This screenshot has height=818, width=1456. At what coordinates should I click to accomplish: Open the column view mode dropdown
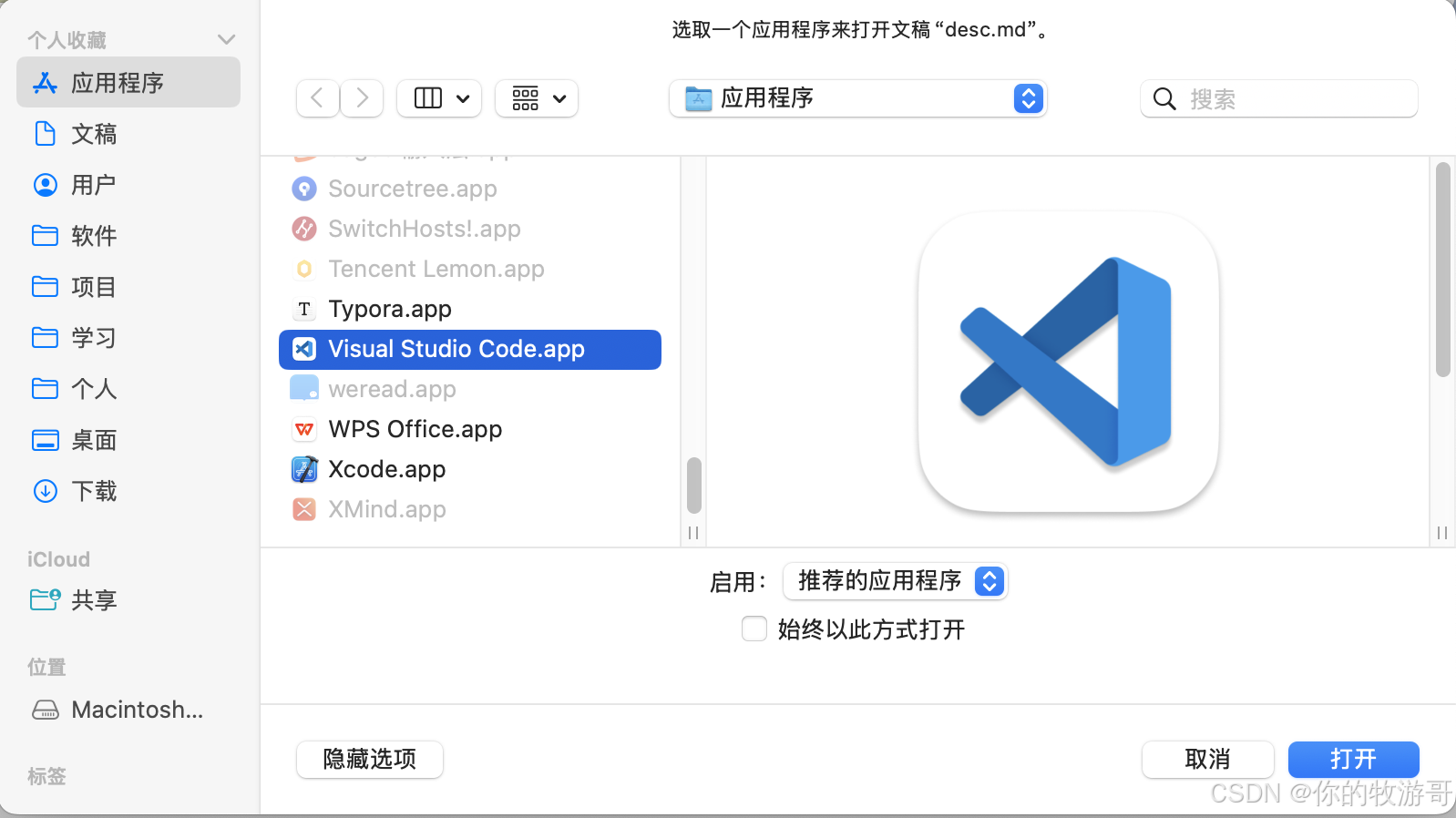pos(440,97)
